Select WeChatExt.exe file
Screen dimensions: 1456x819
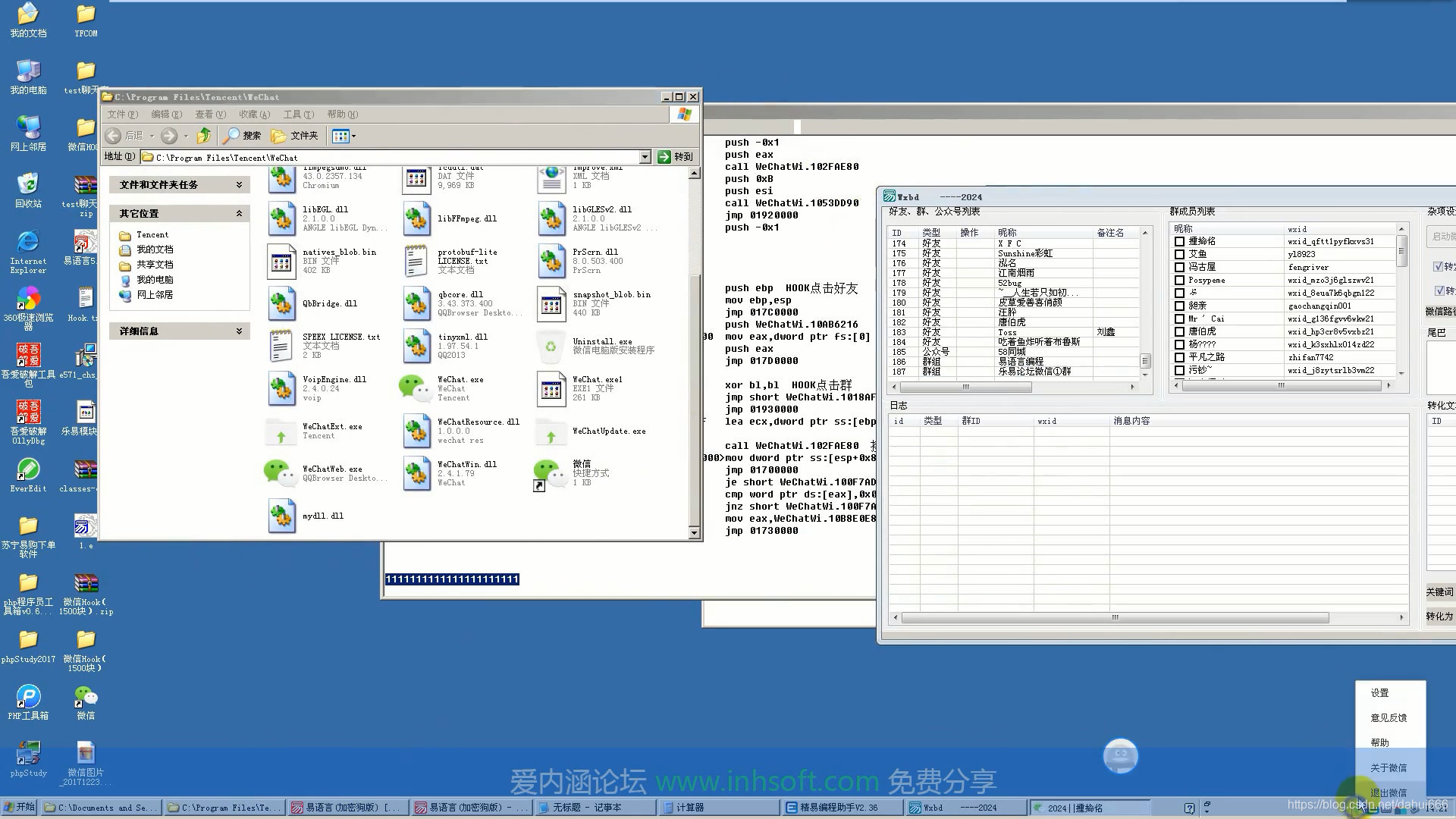(x=281, y=431)
